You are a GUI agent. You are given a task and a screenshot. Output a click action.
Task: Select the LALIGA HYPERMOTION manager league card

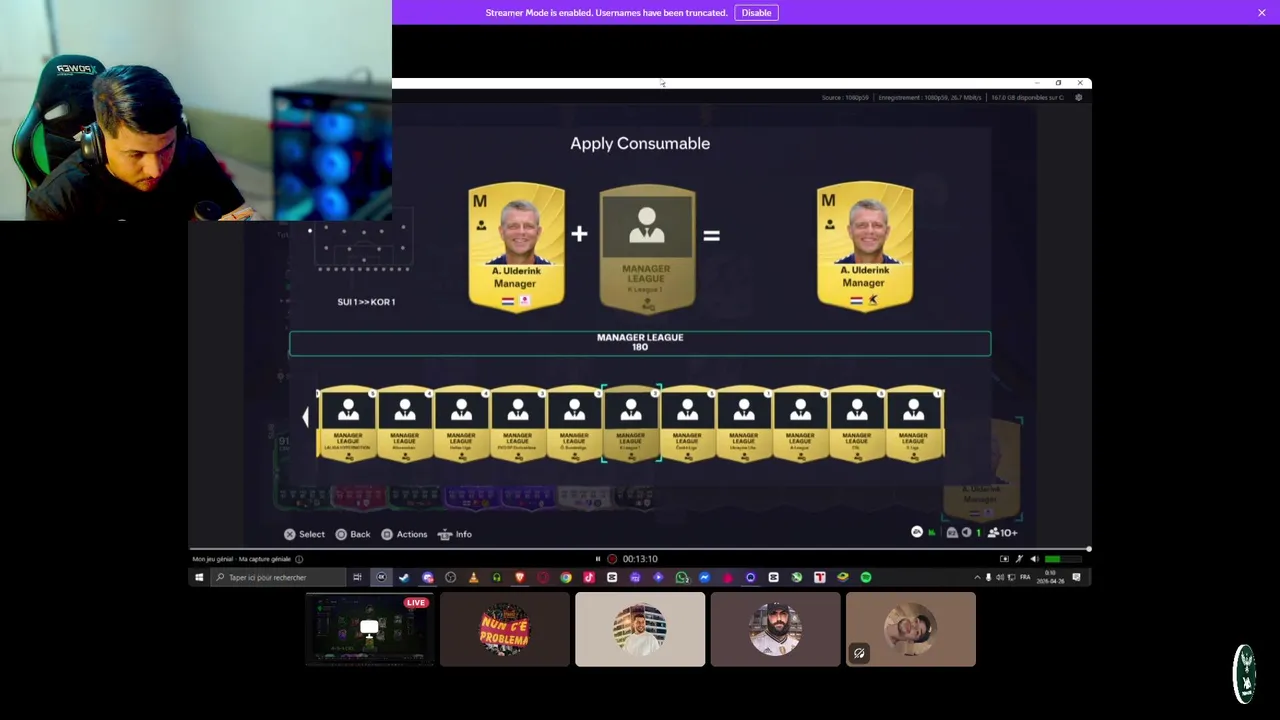pyautogui.click(x=347, y=424)
